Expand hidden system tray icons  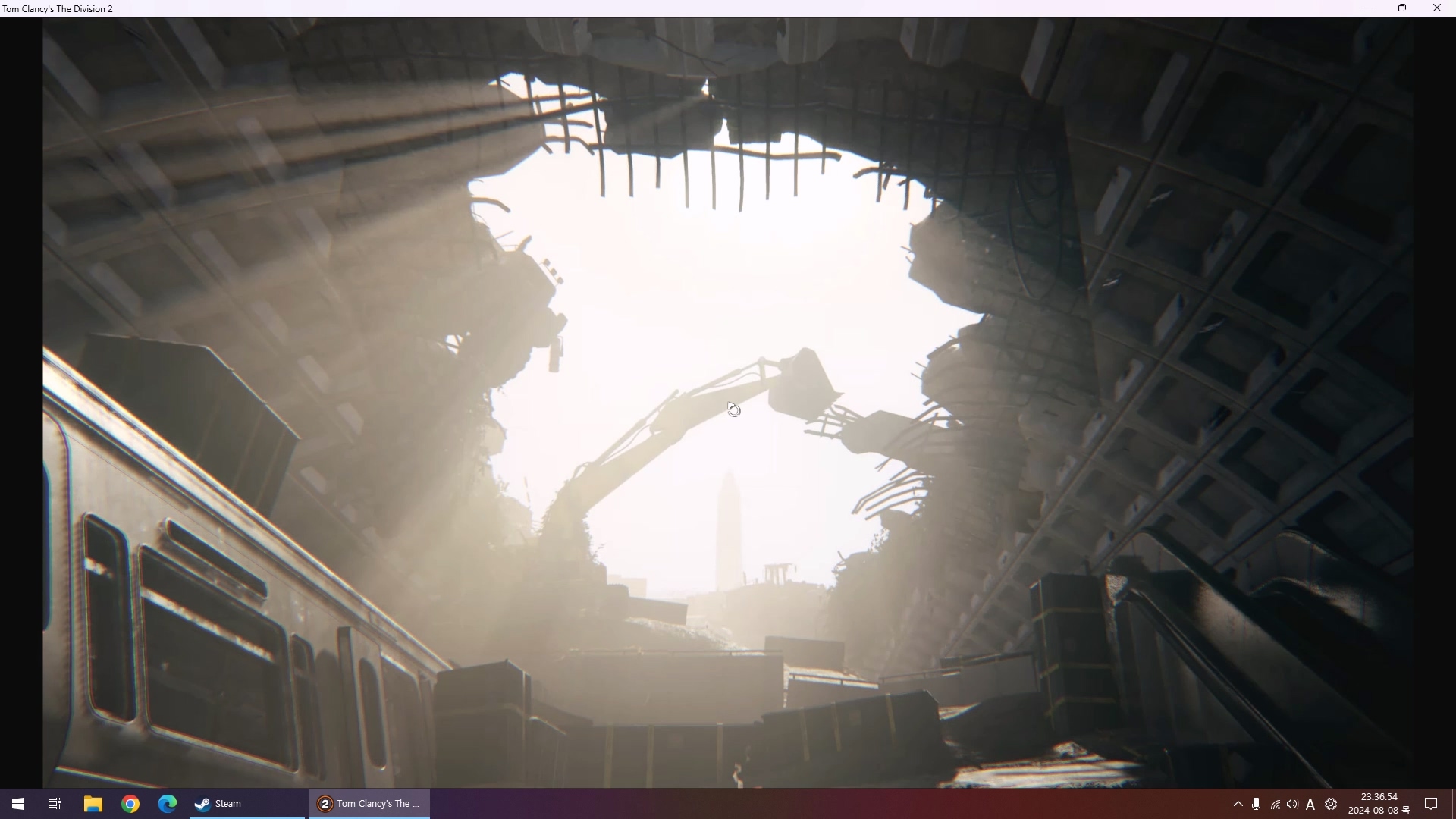pos(1238,804)
